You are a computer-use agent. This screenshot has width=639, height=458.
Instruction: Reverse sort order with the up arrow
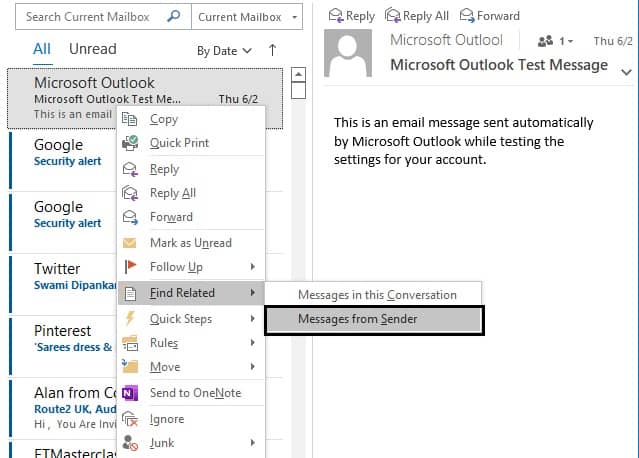click(x=272, y=51)
